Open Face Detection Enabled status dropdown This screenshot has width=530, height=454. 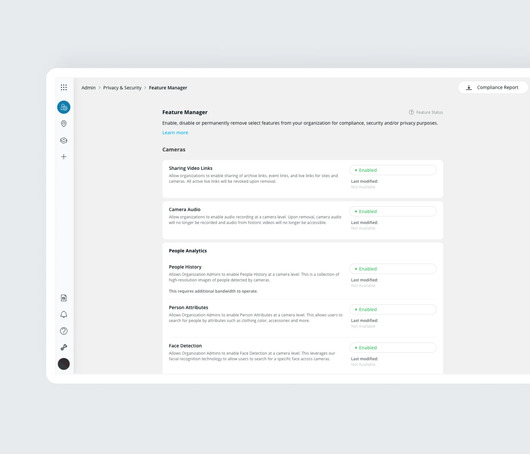pyautogui.click(x=393, y=348)
